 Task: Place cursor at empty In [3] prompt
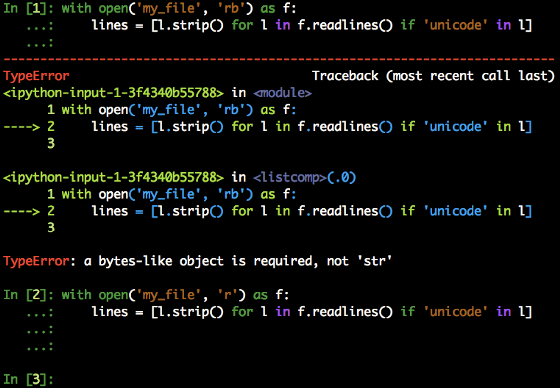click(29, 379)
